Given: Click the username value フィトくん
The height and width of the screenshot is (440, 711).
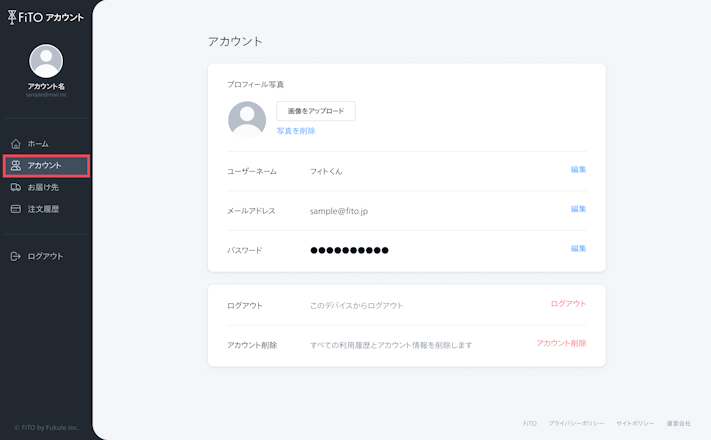Looking at the screenshot, I should 326,171.
